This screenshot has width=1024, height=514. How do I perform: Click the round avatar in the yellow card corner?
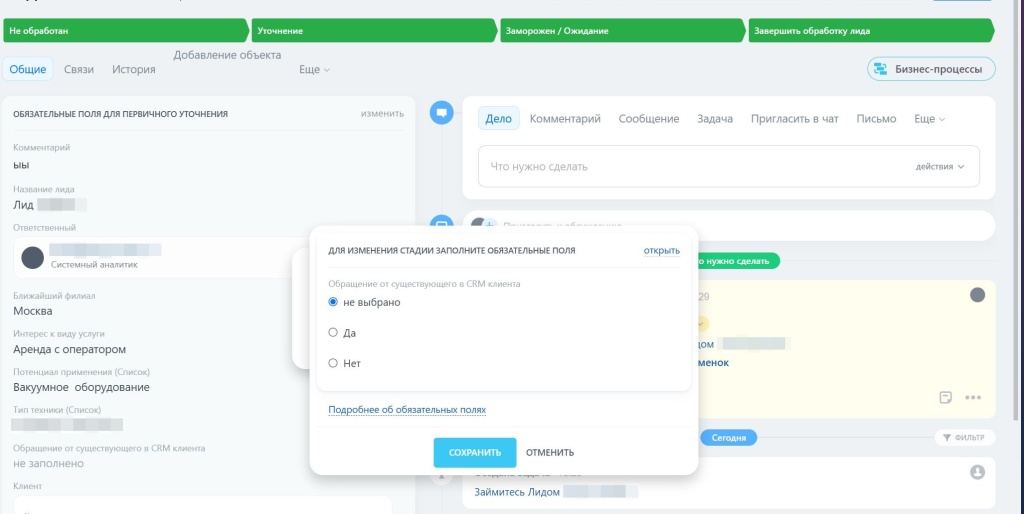977,295
